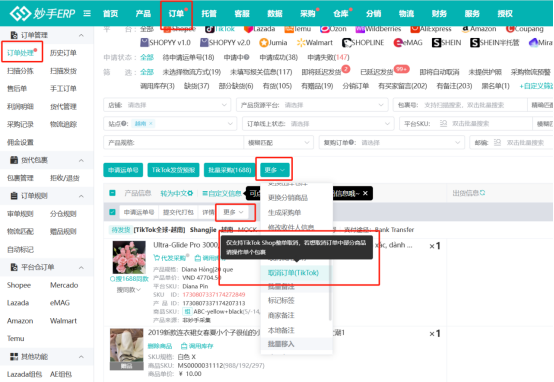This screenshot has height=382, width=554.
Task: Click the 妙手ERP logo
Action: (42, 13)
